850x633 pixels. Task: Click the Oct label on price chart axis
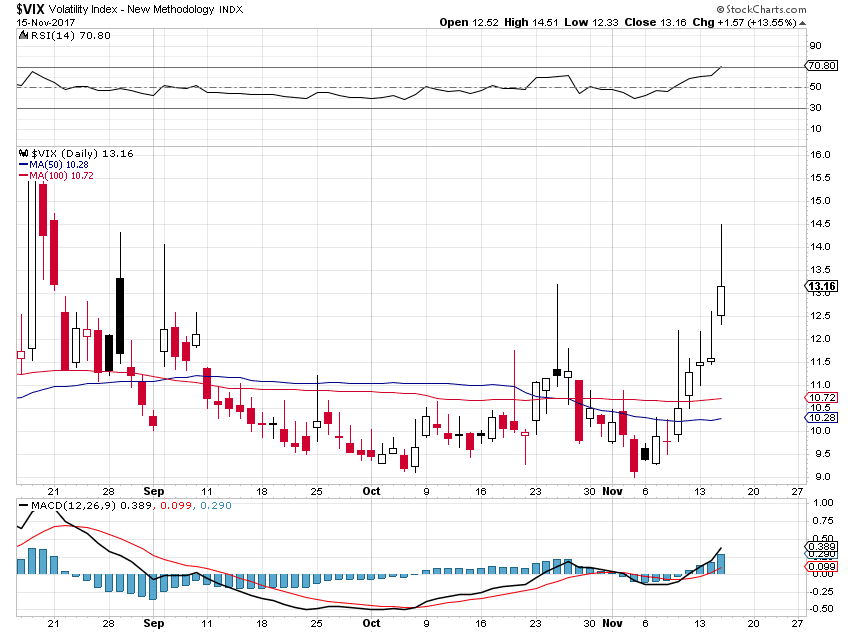[371, 491]
